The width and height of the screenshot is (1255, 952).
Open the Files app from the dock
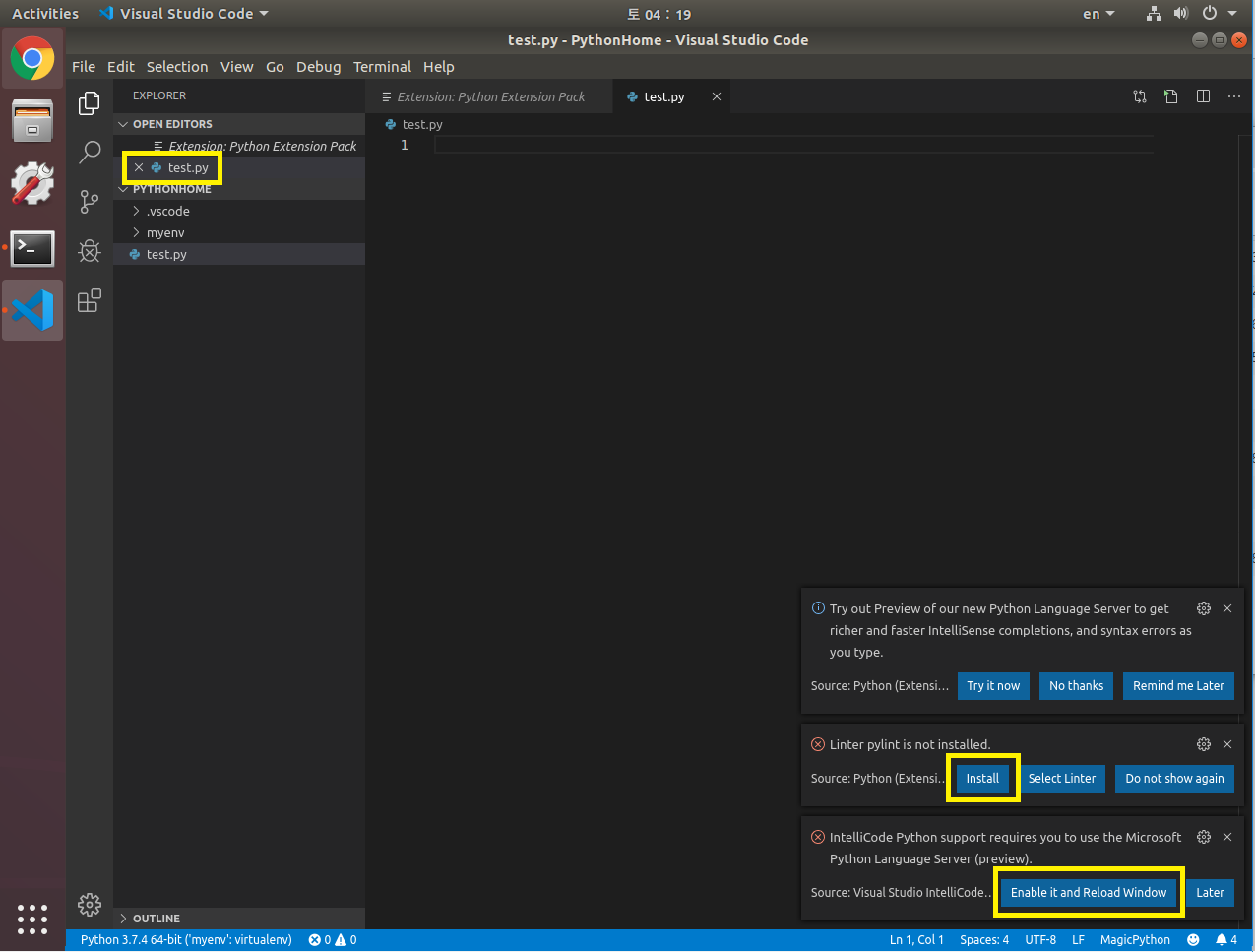tap(32, 121)
